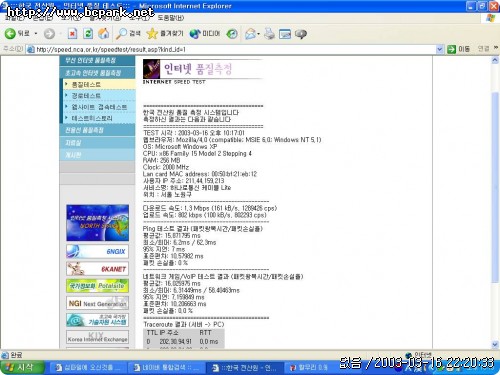Image resolution: width=500 pixels, height=375 pixels.
Task: Click the page scrollbar down arrow
Action: click(x=495, y=344)
